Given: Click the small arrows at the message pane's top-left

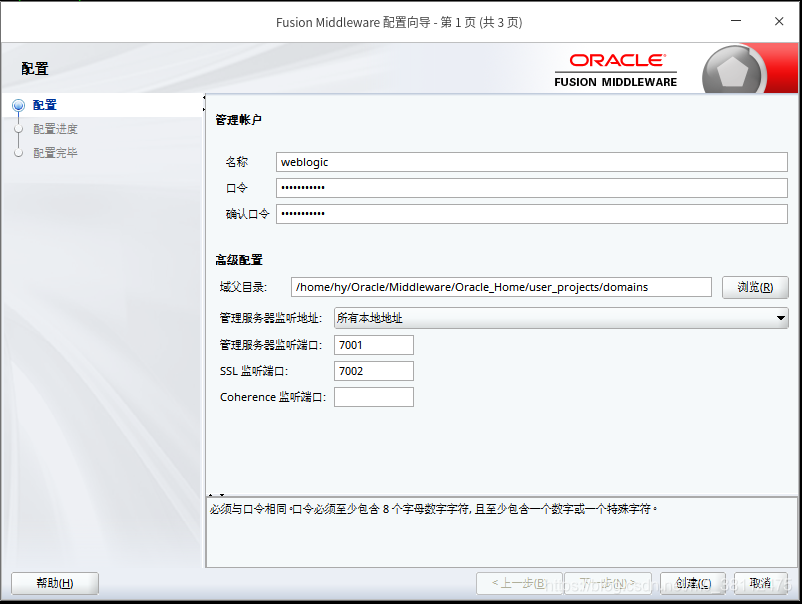Looking at the screenshot, I should click(x=216, y=495).
